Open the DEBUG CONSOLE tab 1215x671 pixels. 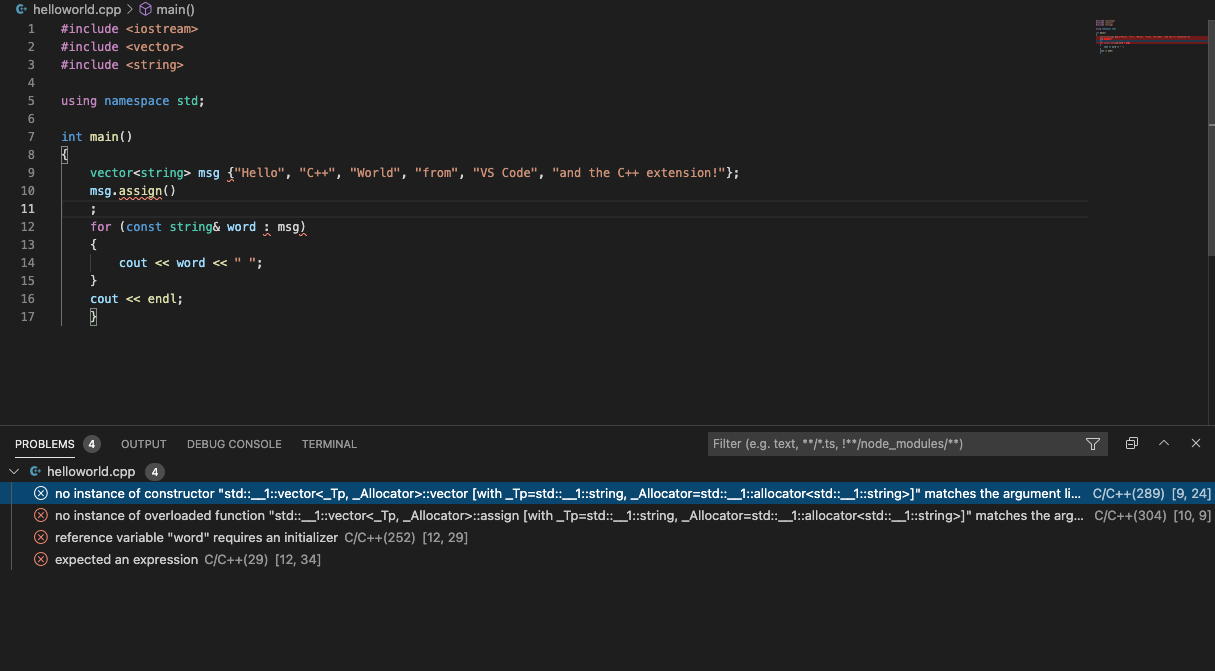[234, 444]
